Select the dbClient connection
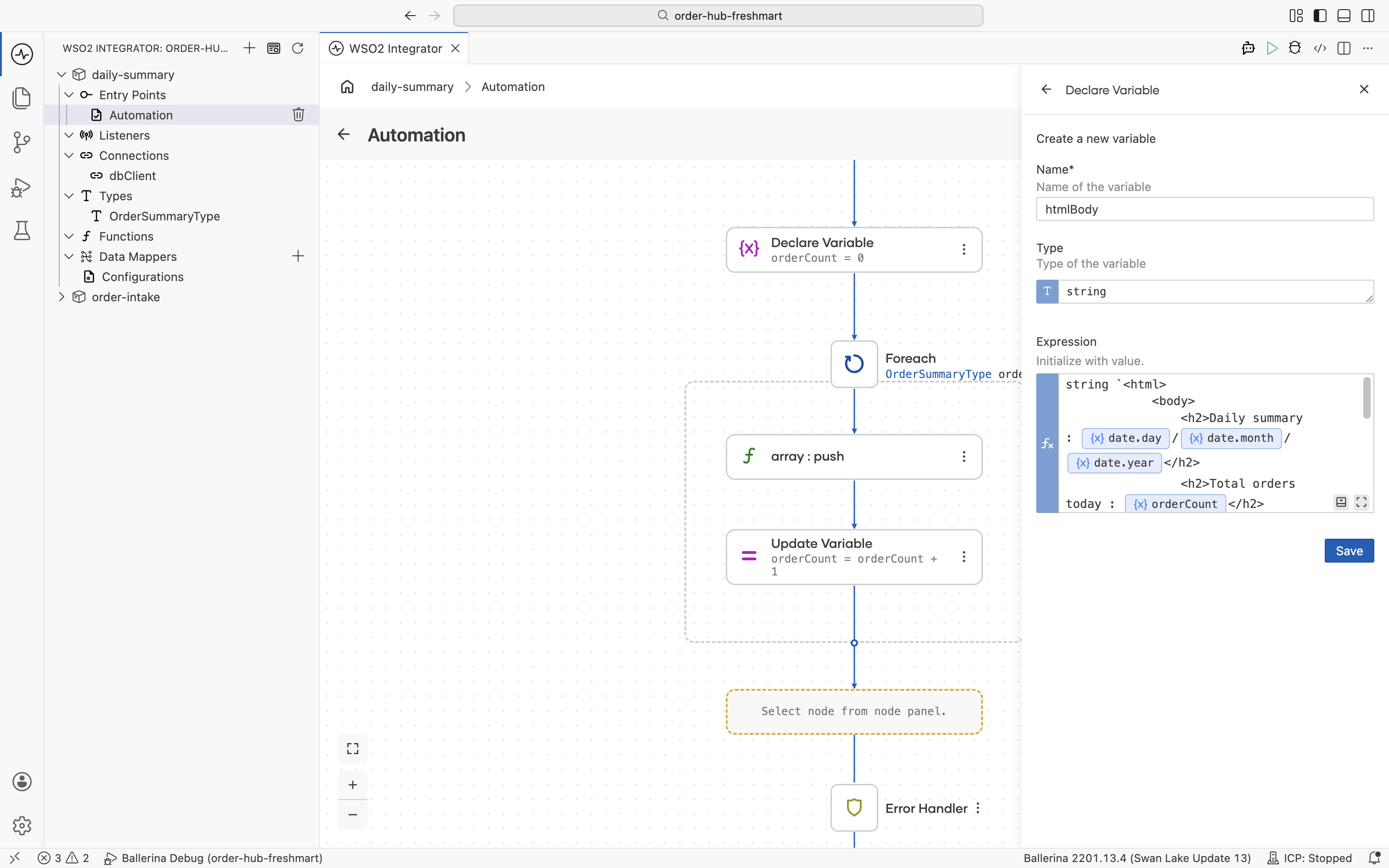The height and width of the screenshot is (868, 1389). (132, 175)
